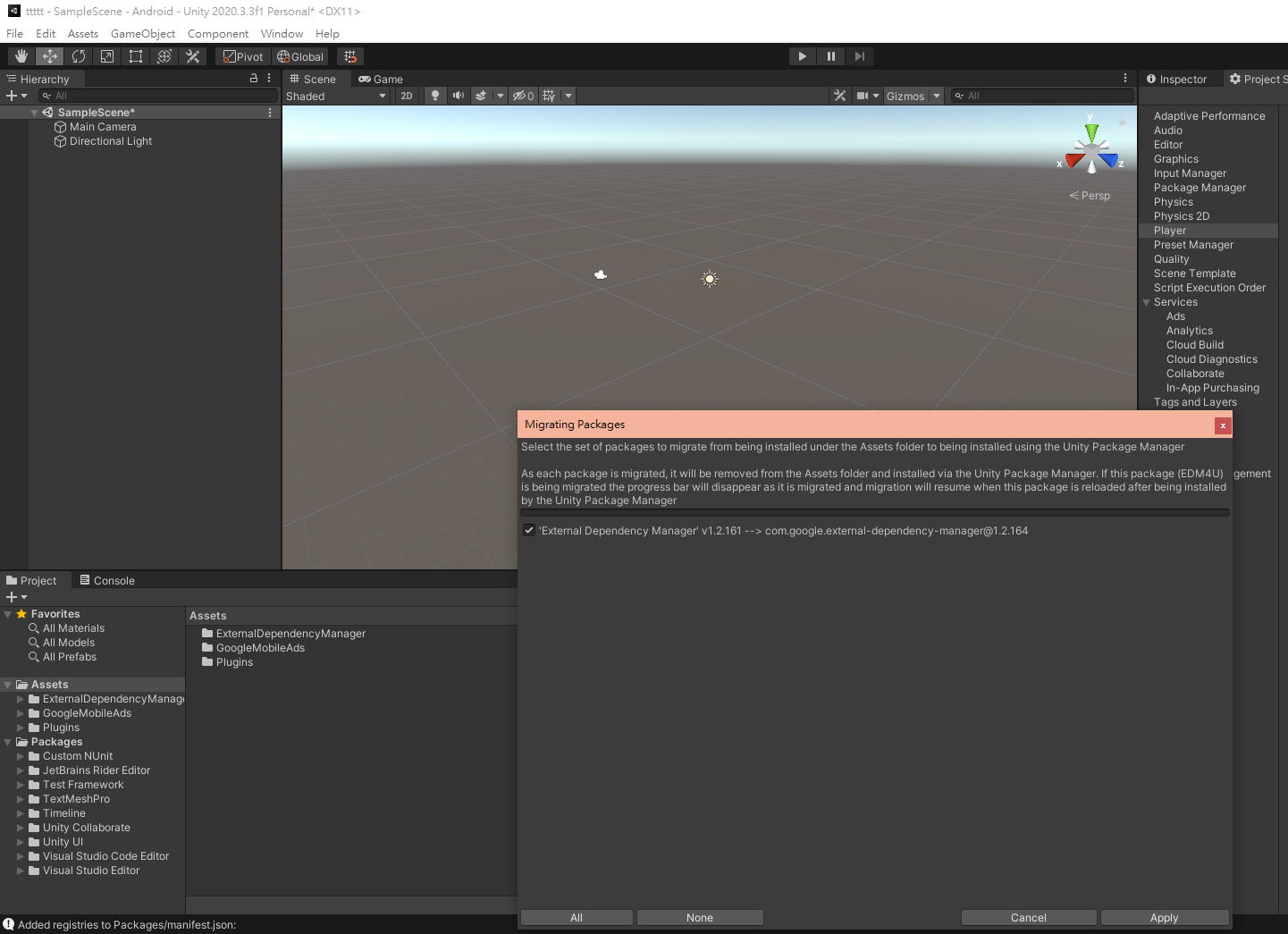Image resolution: width=1288 pixels, height=934 pixels.
Task: Expand the TextMeshPro package folder
Action: click(21, 799)
